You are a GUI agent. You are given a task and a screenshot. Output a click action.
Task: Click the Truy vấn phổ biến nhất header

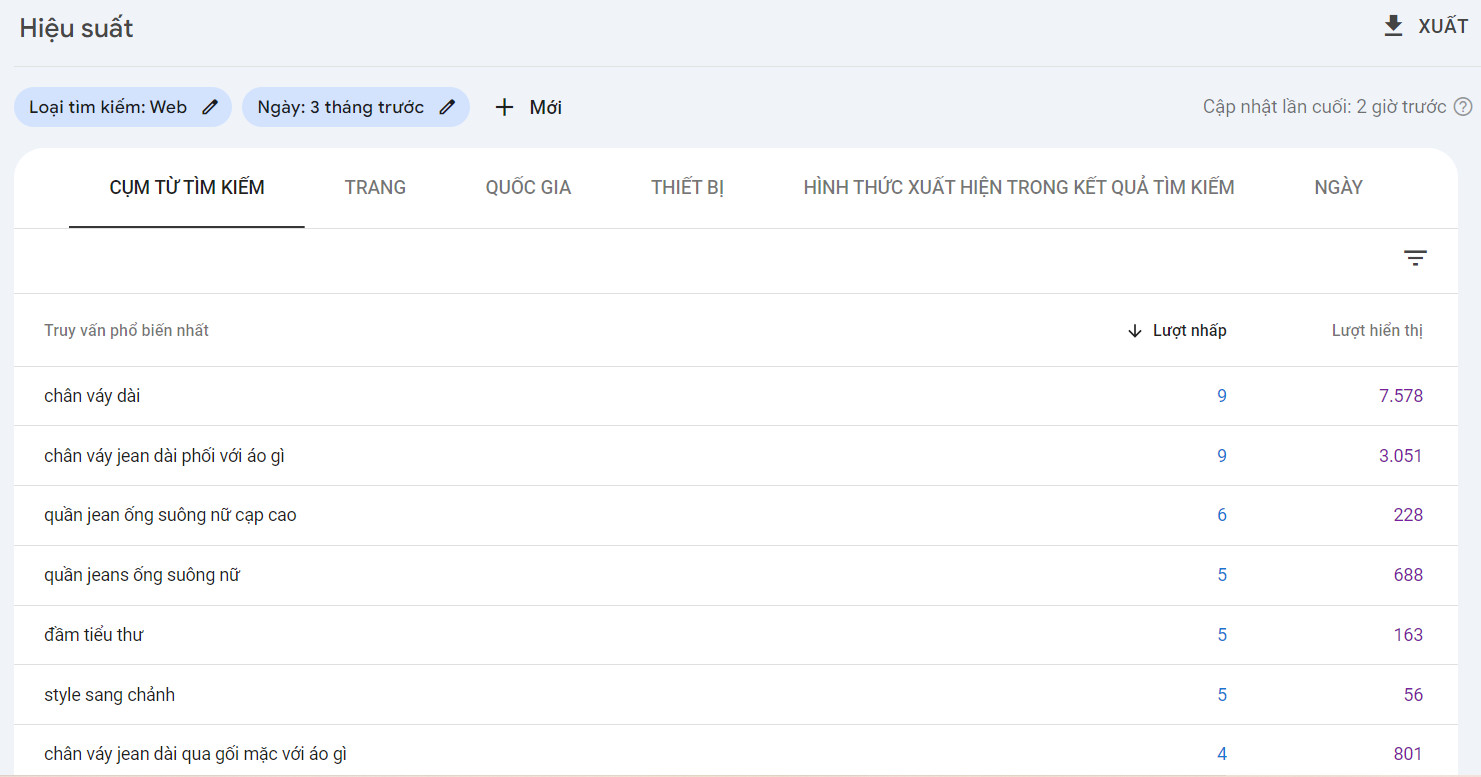[x=126, y=330]
